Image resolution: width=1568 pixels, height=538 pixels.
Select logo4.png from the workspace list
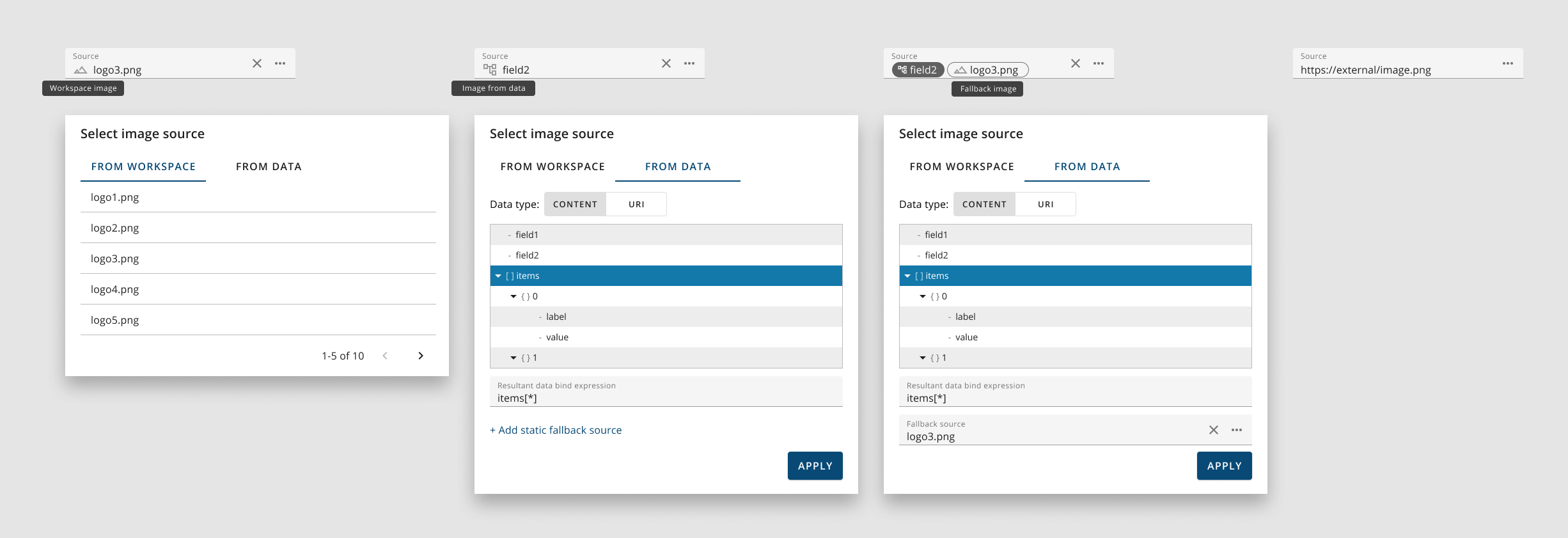115,289
